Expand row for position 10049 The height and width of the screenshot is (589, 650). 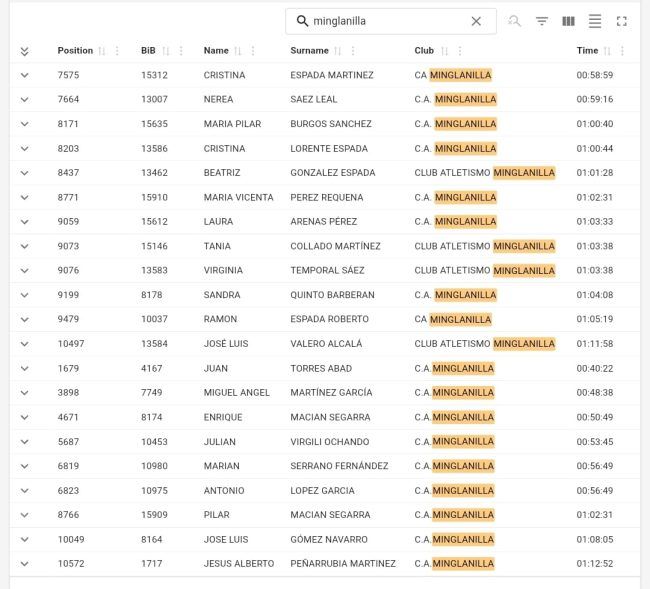click(24, 539)
